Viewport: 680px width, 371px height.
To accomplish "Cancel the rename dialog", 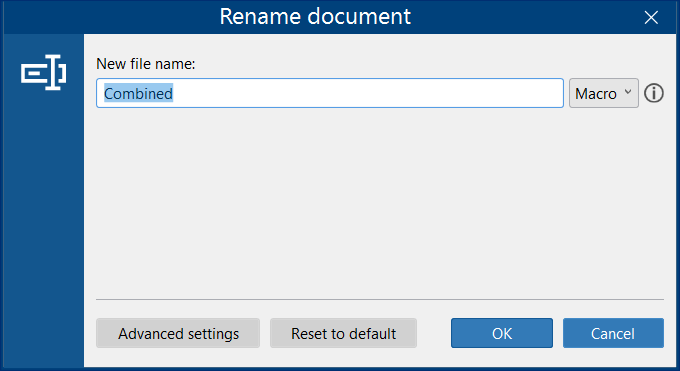I will pos(613,333).
